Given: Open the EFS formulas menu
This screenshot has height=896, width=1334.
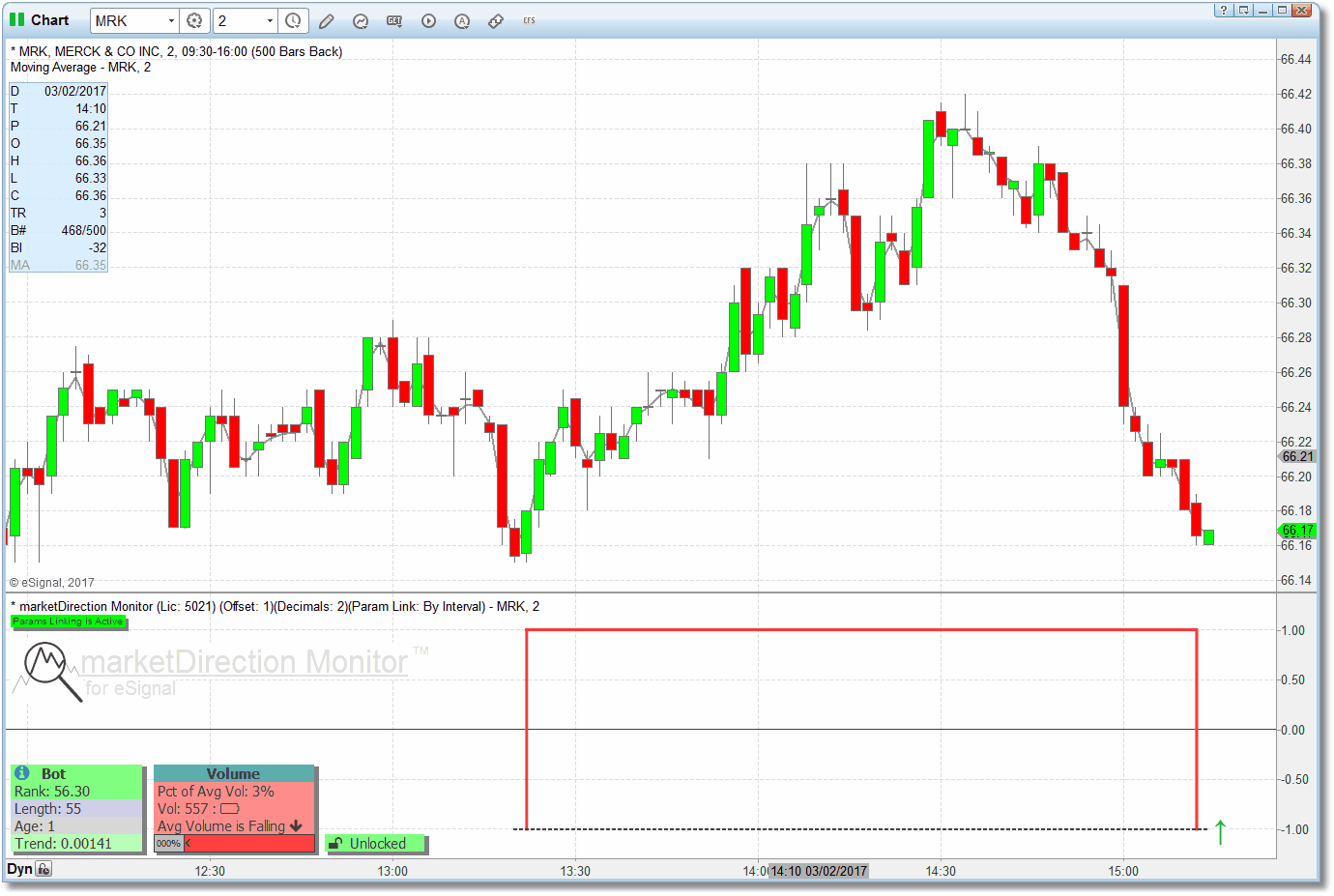Looking at the screenshot, I should coord(529,20).
